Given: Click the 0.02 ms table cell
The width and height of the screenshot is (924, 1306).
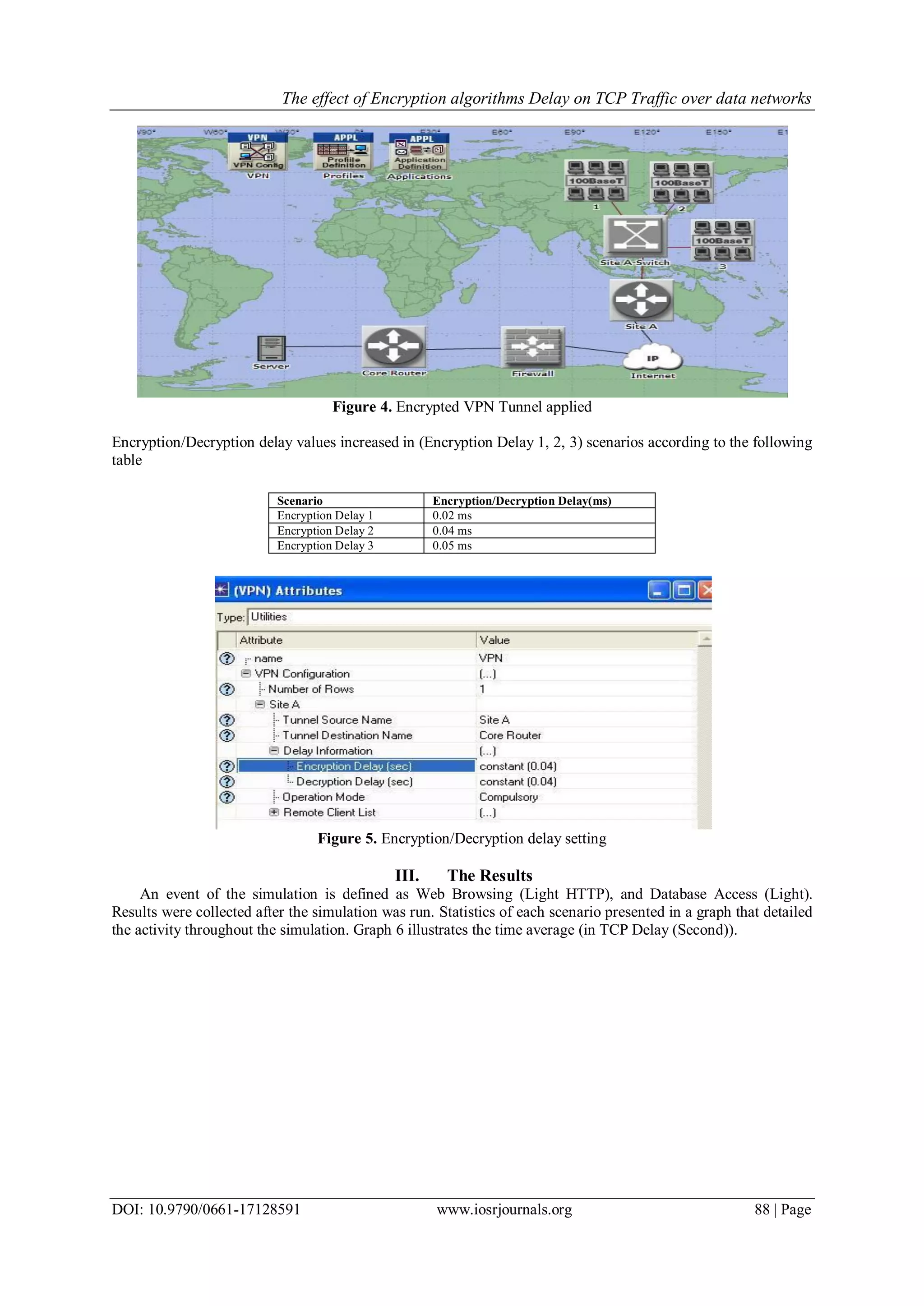Looking at the screenshot, I should pyautogui.click(x=540, y=515).
